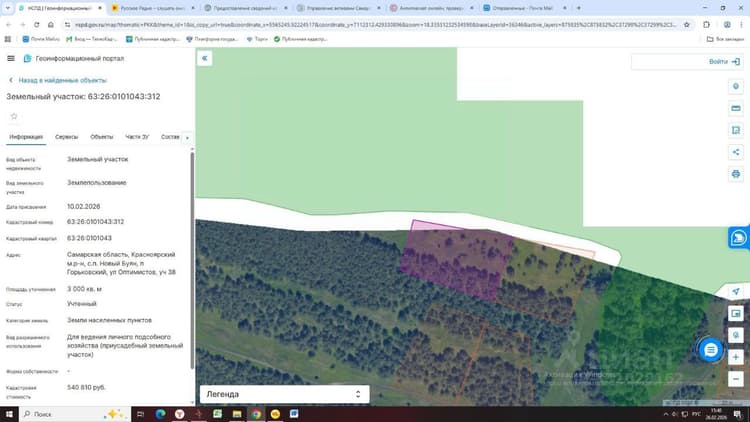Open the measurement ruler tool icon
750x422 pixels.
click(736, 109)
